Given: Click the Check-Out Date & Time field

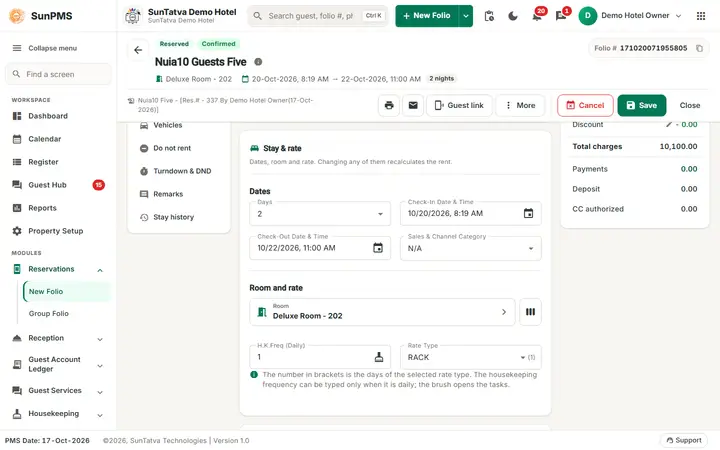Looking at the screenshot, I should pyautogui.click(x=320, y=248).
